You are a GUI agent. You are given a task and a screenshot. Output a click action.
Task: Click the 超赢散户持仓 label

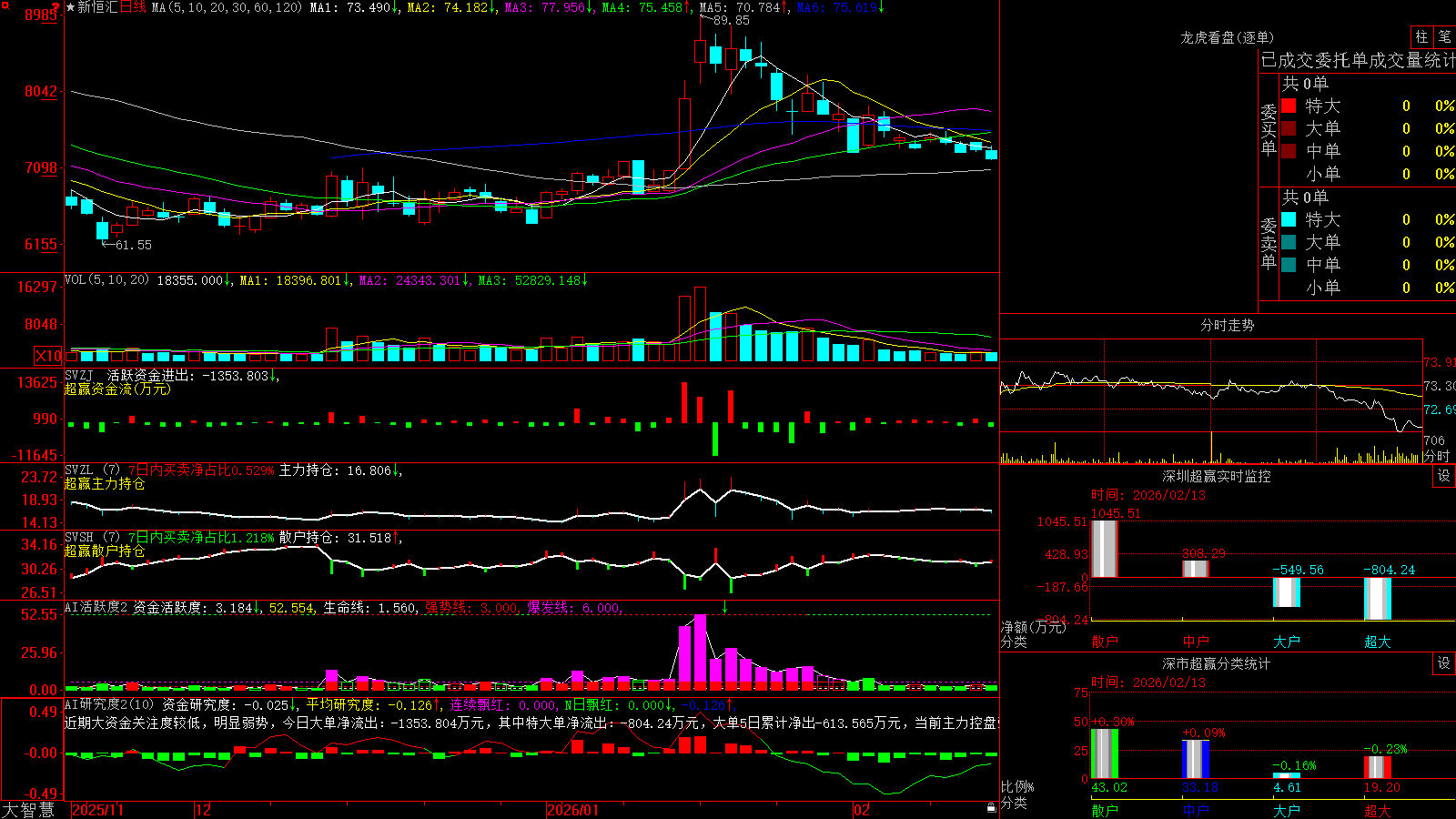105,551
